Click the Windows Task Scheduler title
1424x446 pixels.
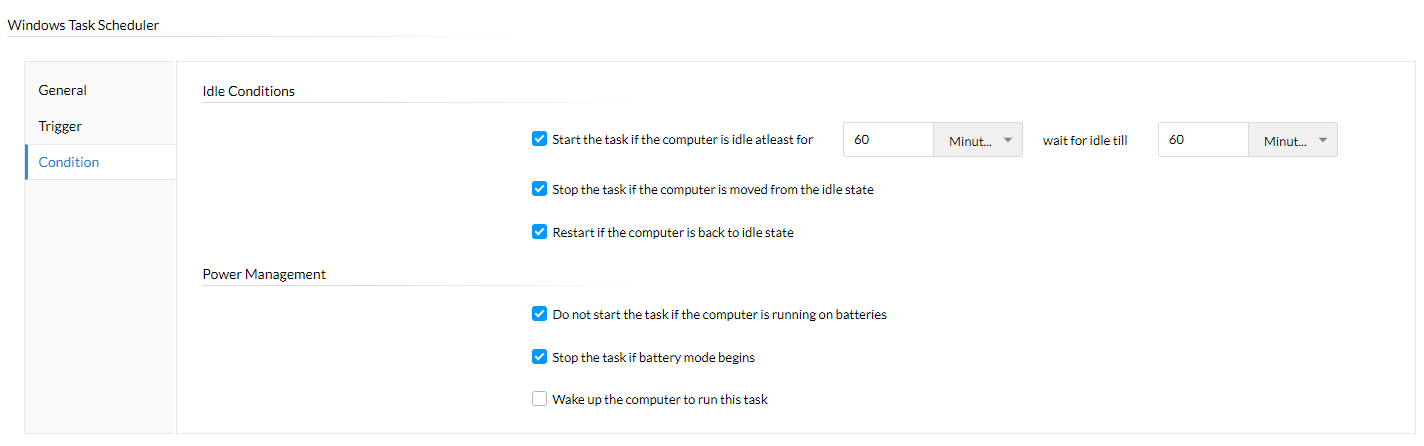[x=83, y=25]
